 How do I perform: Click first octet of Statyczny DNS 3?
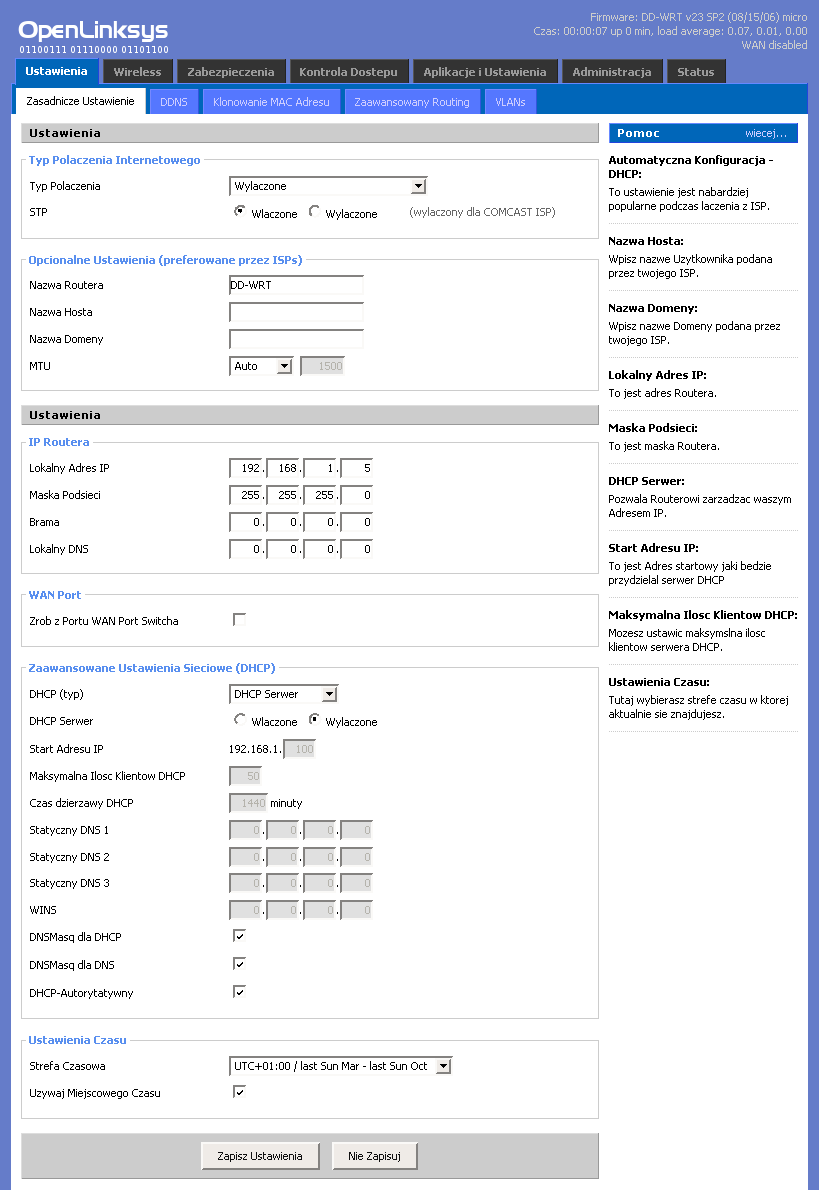pyautogui.click(x=246, y=883)
